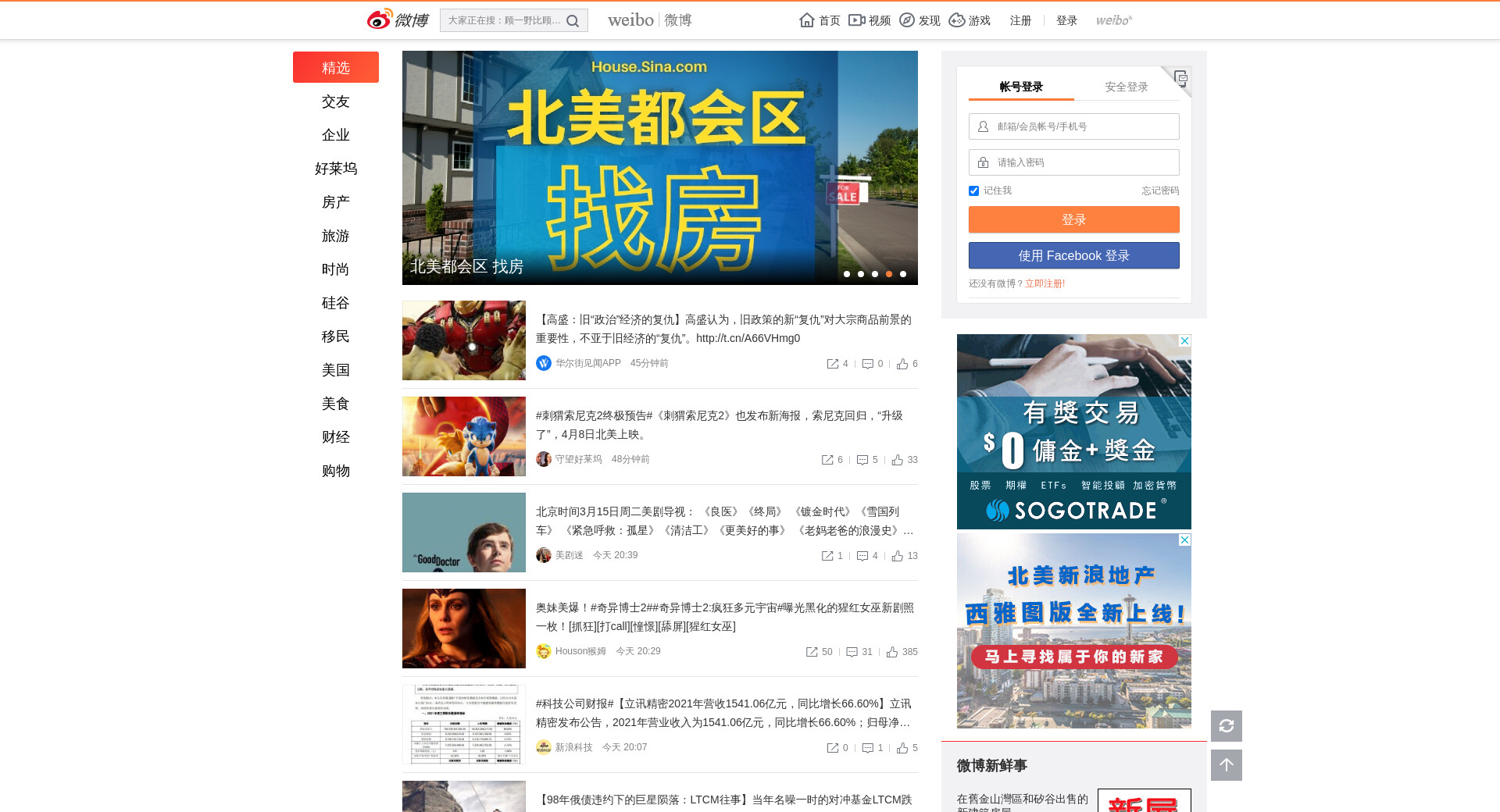The height and width of the screenshot is (812, 1500).
Task: Jump to first banner slide dot
Action: coord(847,274)
